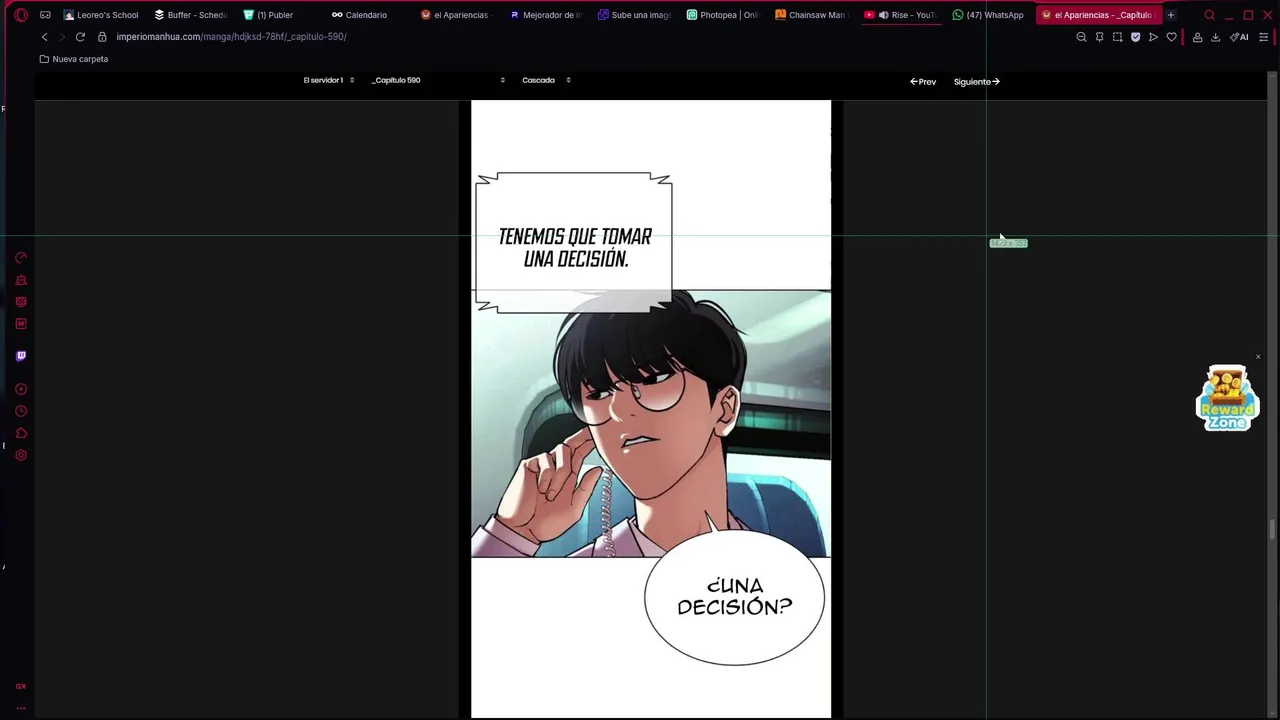View site security lock info
The width and height of the screenshot is (1280, 720).
click(102, 37)
